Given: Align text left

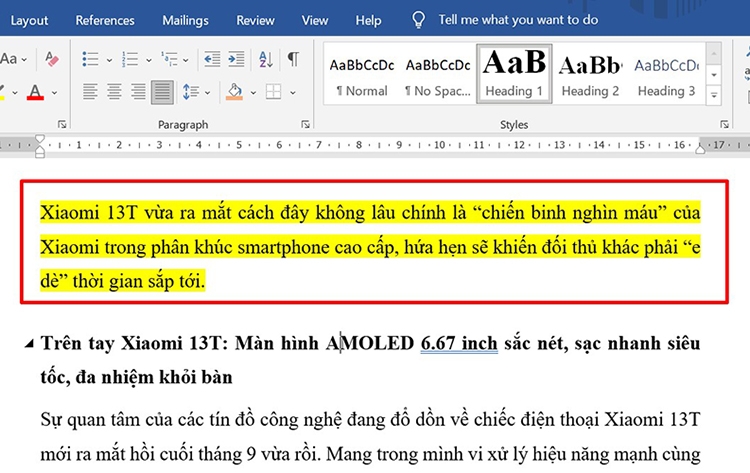Looking at the screenshot, I should point(90,91).
